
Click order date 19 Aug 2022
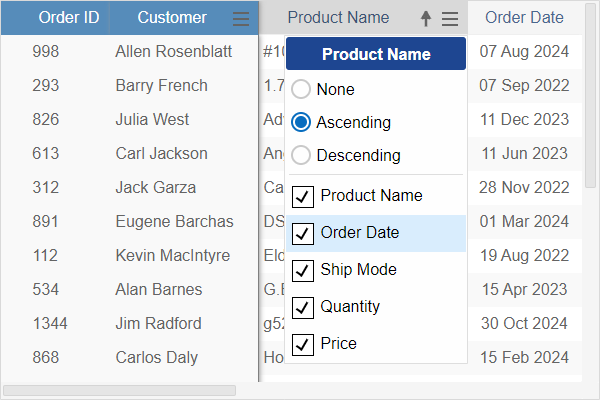(524, 256)
